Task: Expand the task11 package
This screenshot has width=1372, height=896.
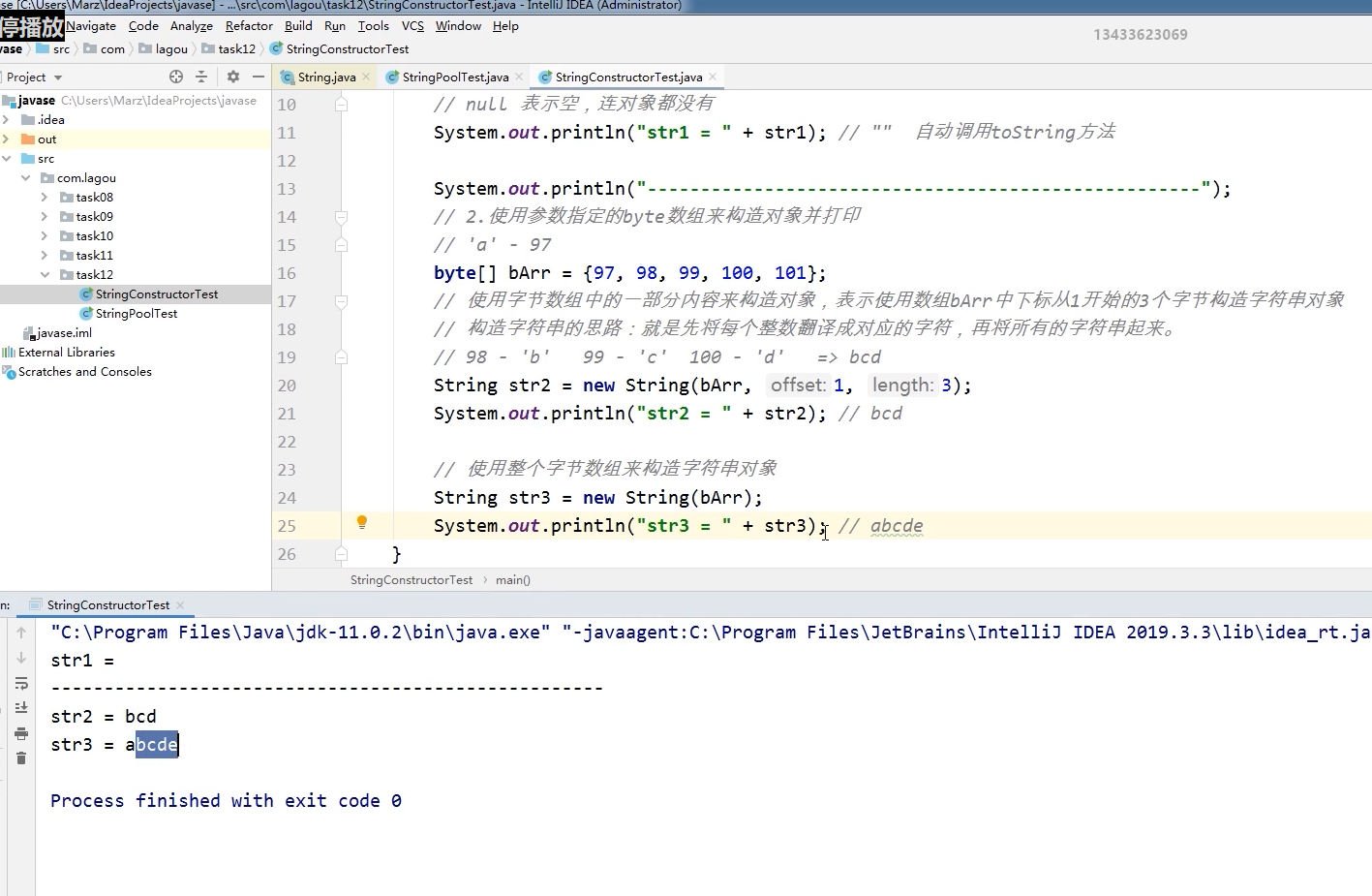Action: click(45, 256)
